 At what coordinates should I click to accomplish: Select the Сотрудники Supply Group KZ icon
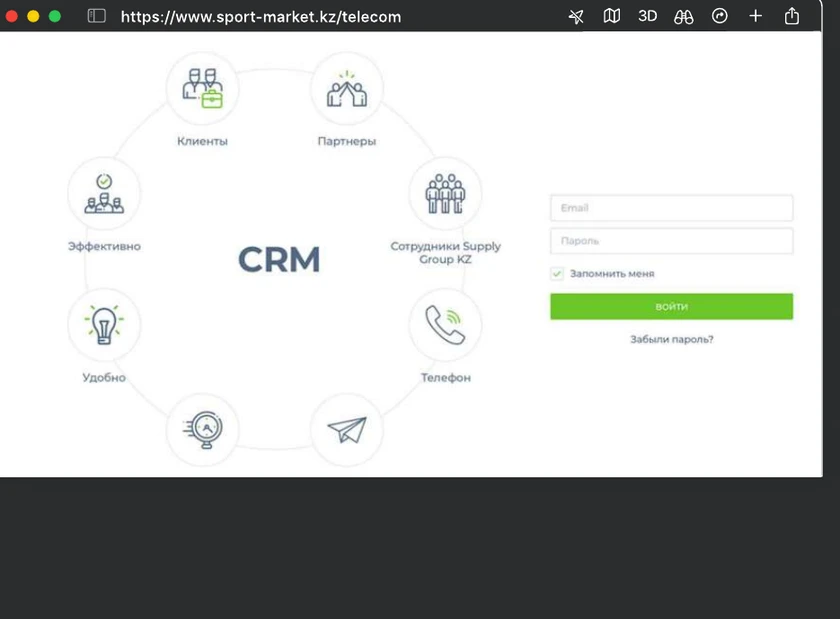pos(445,193)
